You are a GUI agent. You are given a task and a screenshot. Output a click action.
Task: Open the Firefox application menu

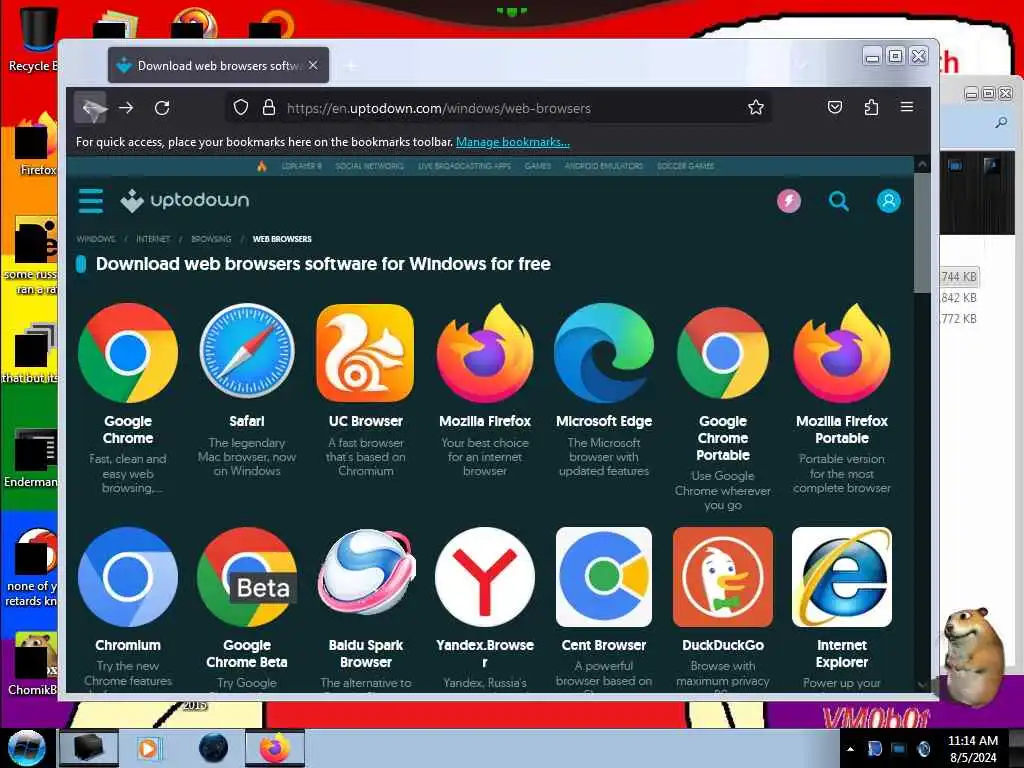(x=907, y=106)
